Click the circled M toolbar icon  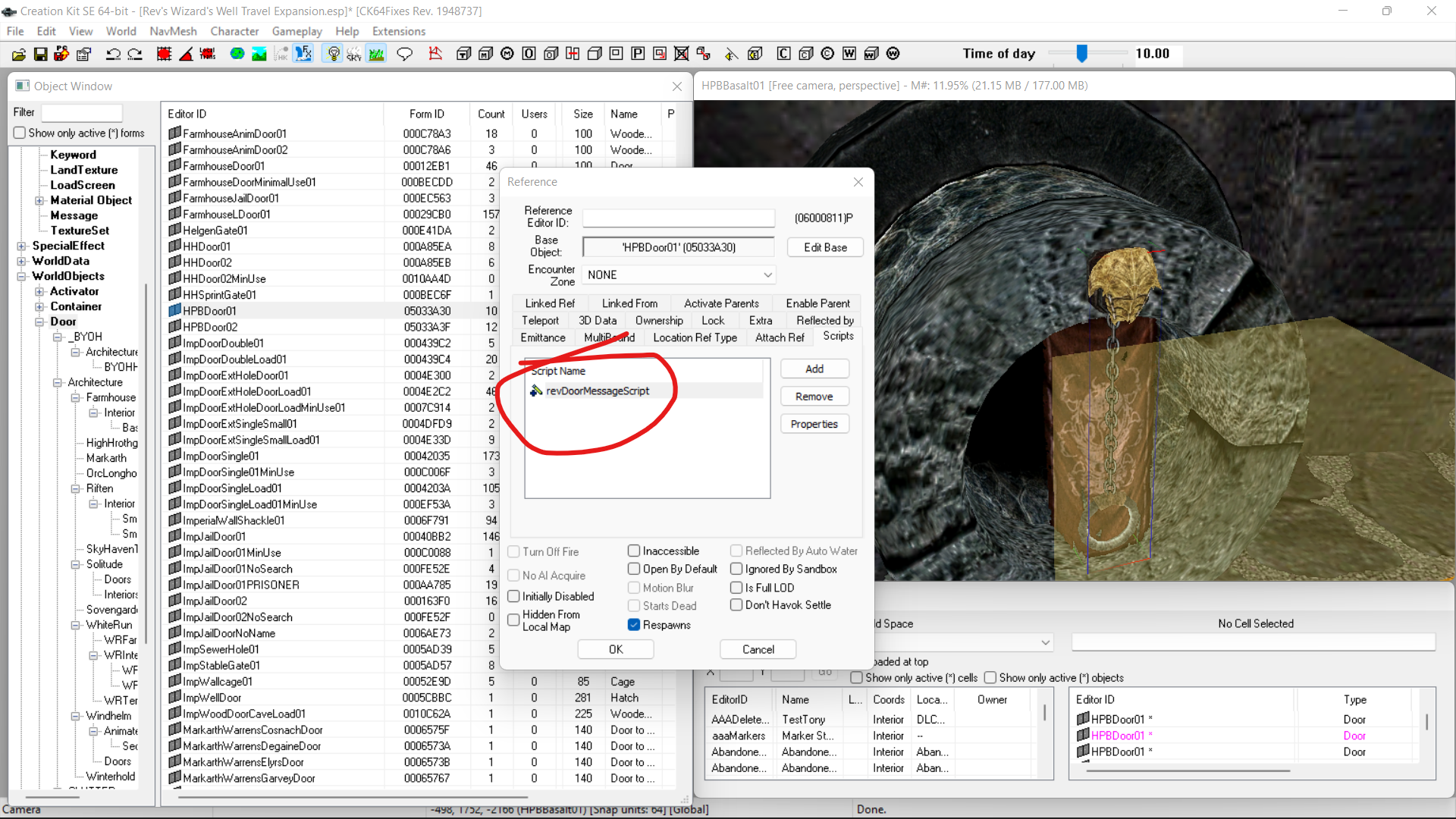point(507,54)
